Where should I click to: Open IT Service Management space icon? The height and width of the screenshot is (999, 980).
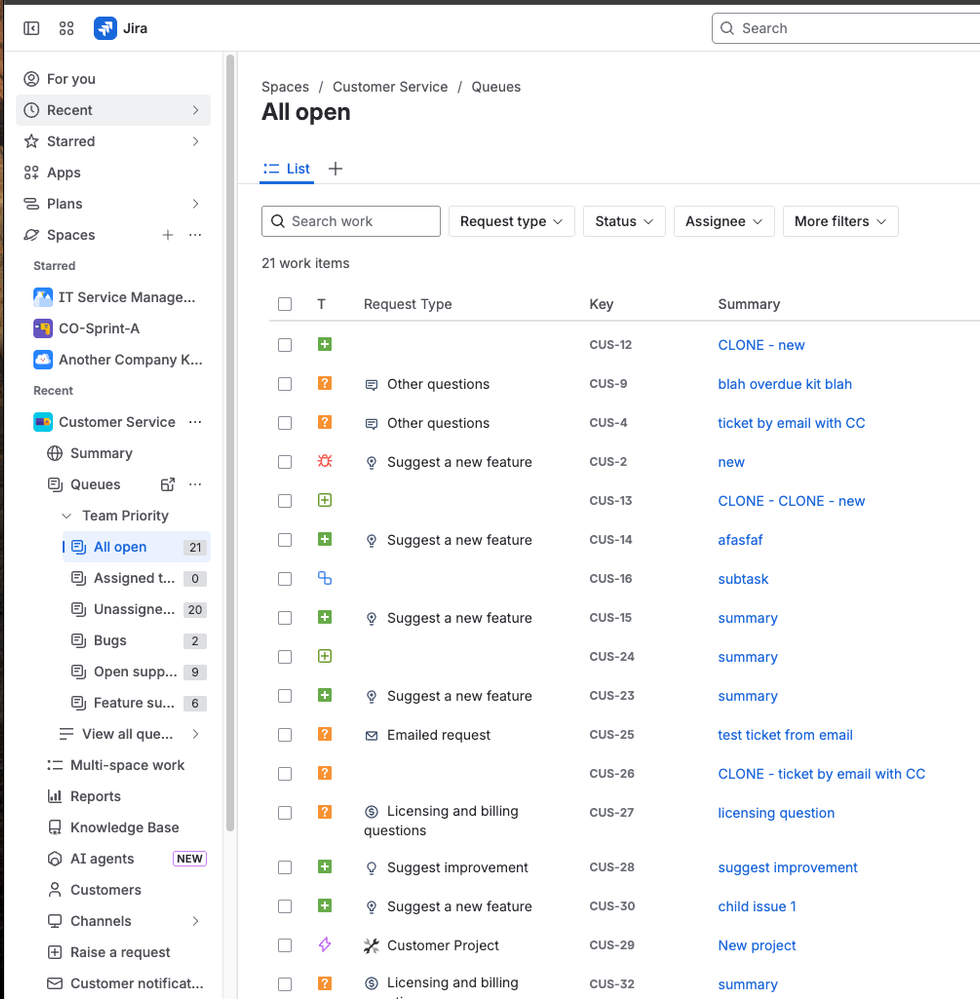[43, 297]
